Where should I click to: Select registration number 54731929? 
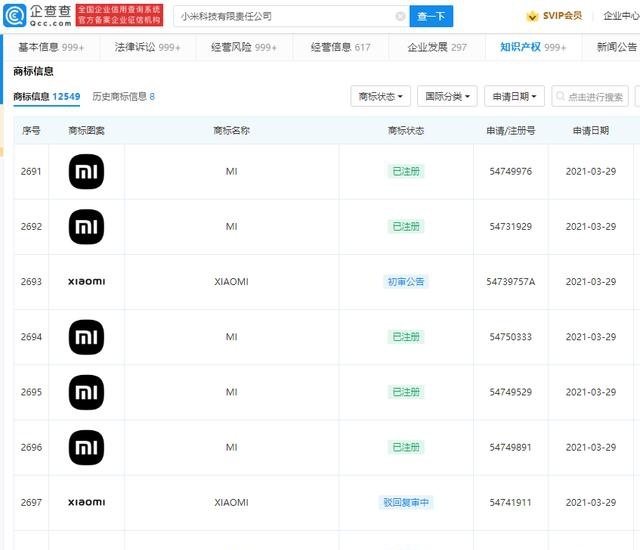pyautogui.click(x=511, y=226)
